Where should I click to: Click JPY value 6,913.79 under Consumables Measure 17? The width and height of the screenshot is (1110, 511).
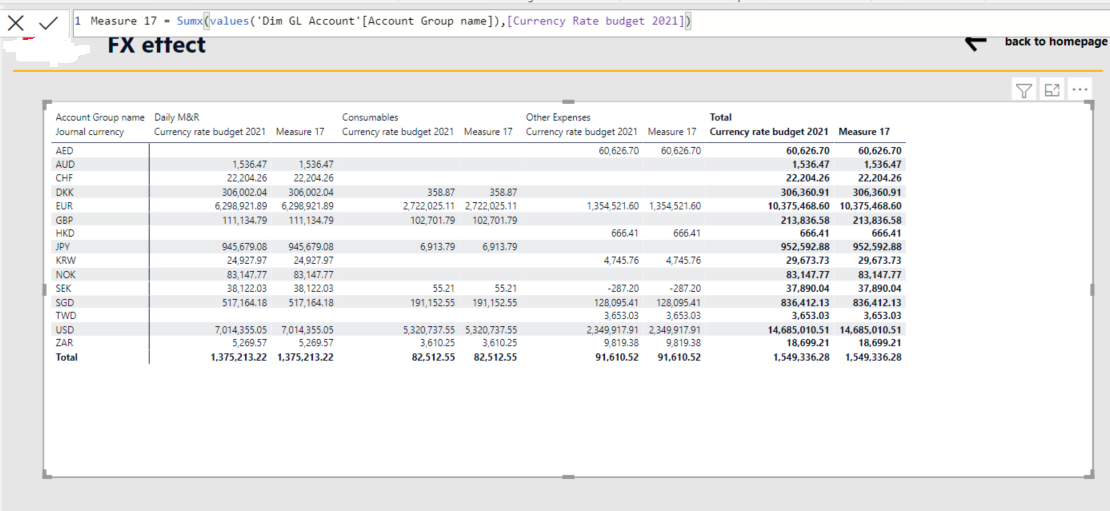point(500,247)
